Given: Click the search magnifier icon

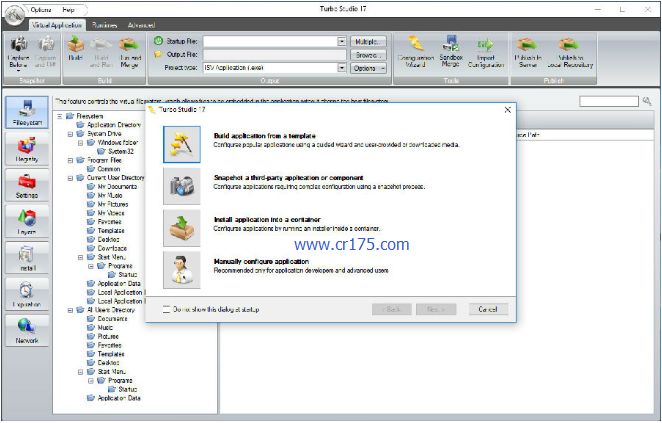Looking at the screenshot, I should (x=647, y=101).
